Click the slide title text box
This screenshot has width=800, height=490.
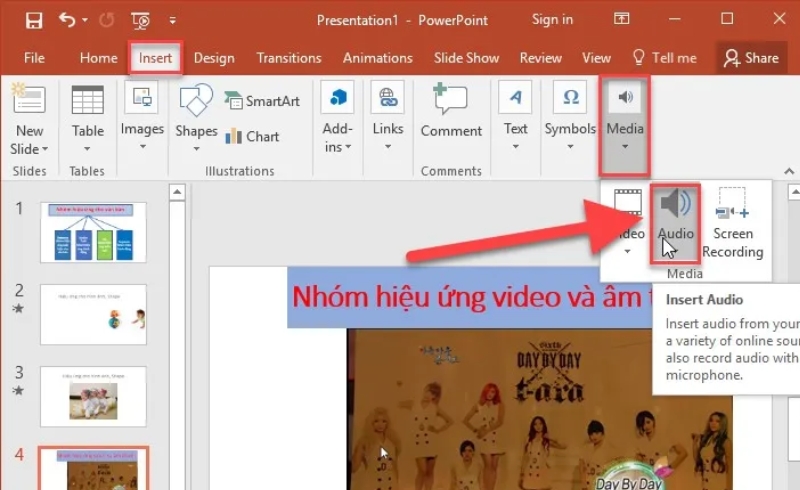pos(470,297)
